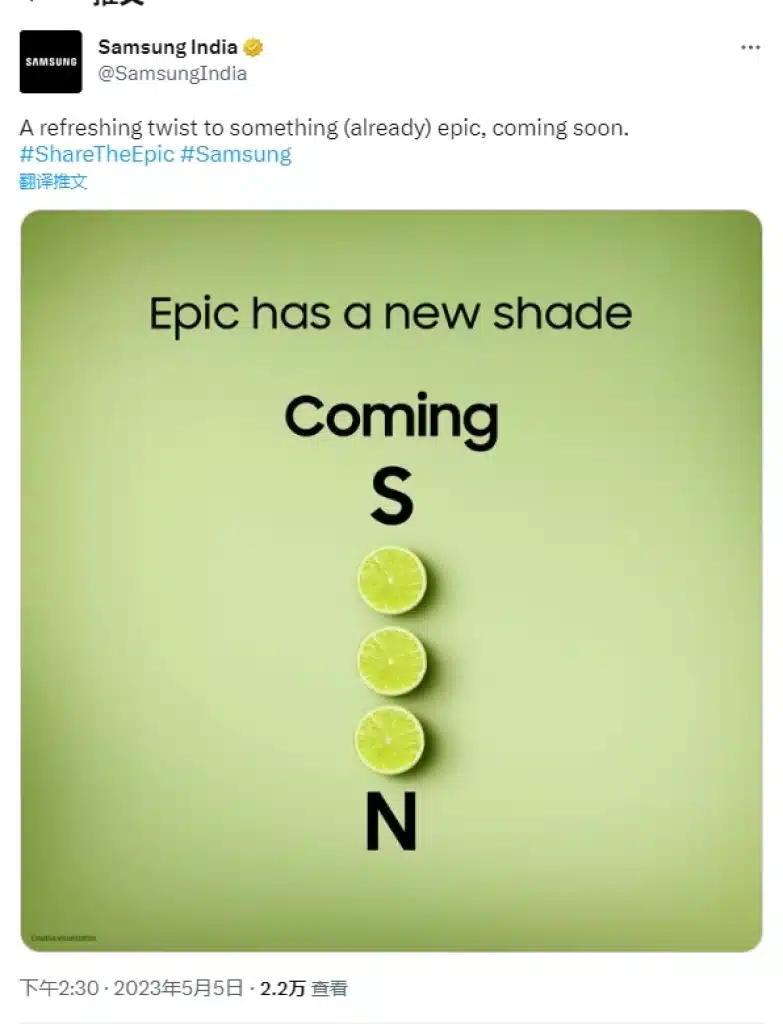This screenshot has width=783, height=1024.
Task: Click the @SamsungIndia handle
Action: [172, 73]
